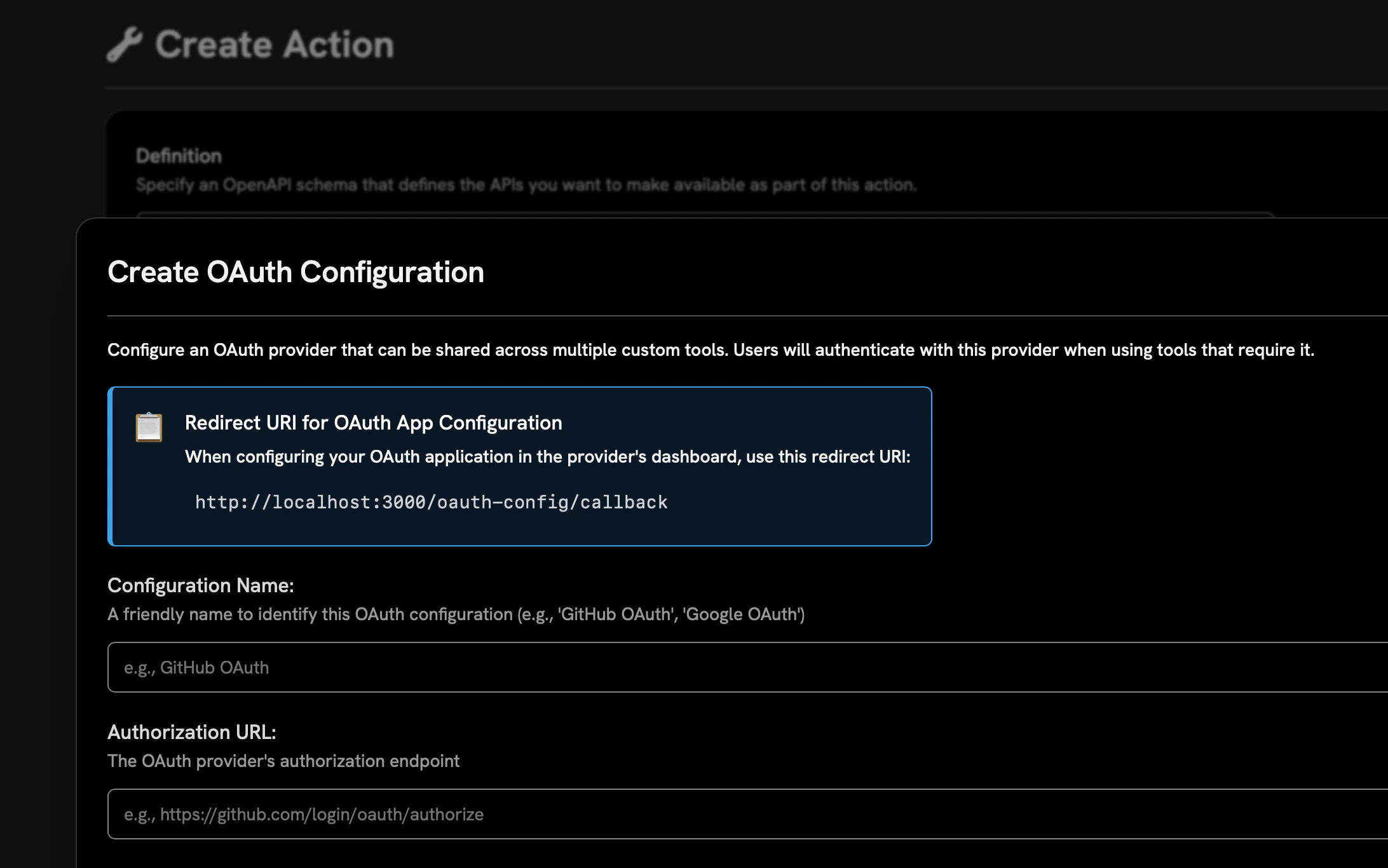
Task: Click the authorization endpoint hint text
Action: [x=283, y=761]
